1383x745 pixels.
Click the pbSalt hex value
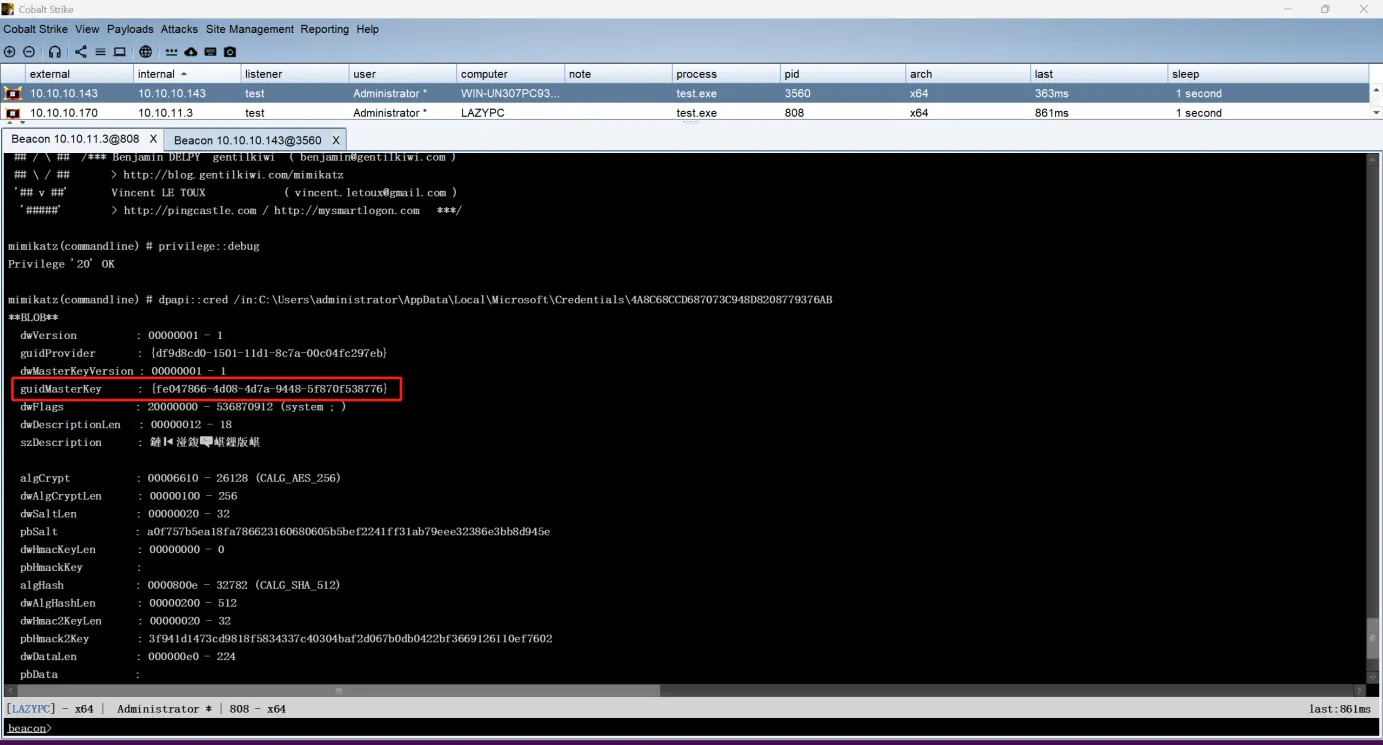[x=348, y=532]
